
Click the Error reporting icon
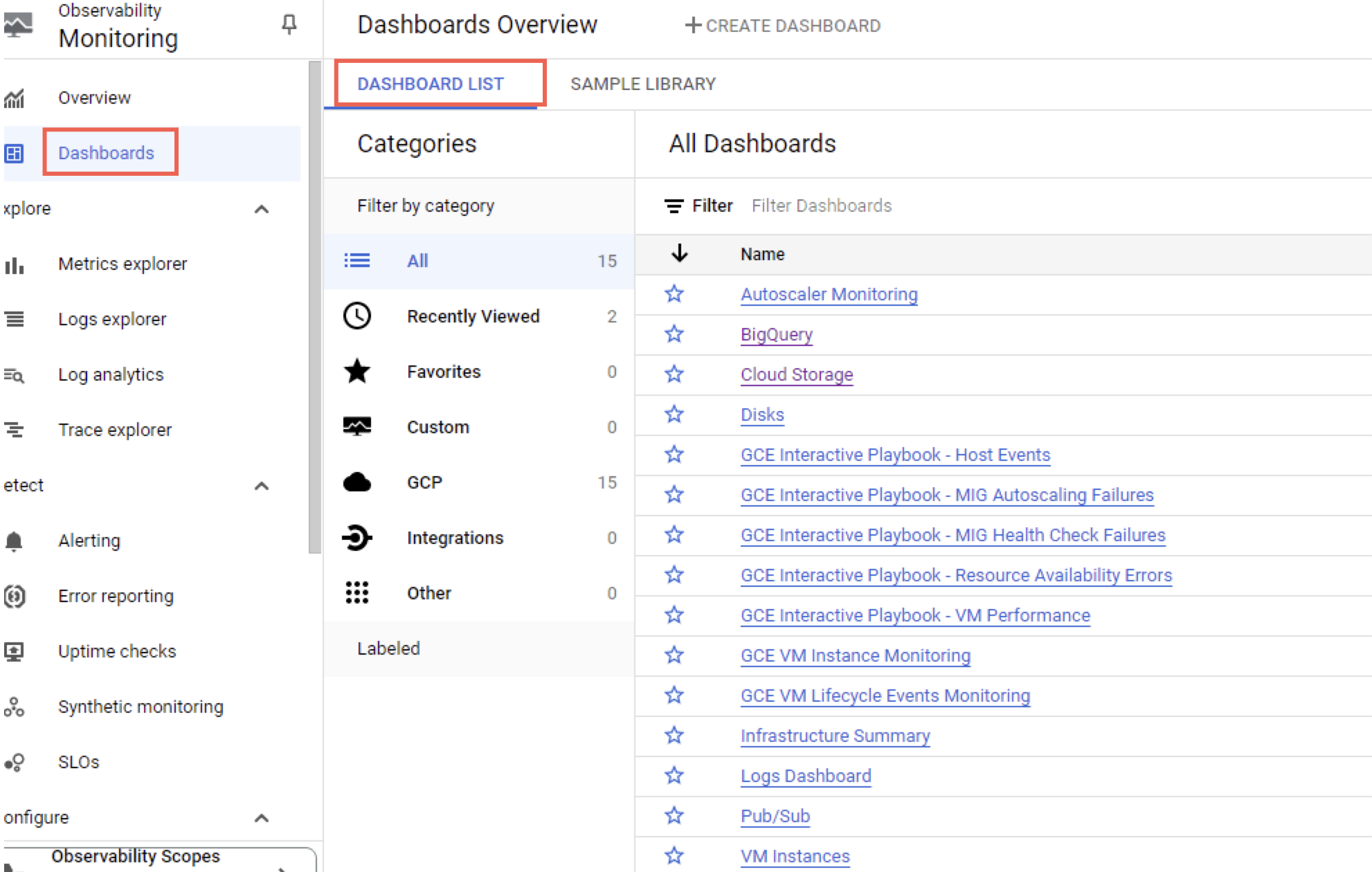(14, 596)
